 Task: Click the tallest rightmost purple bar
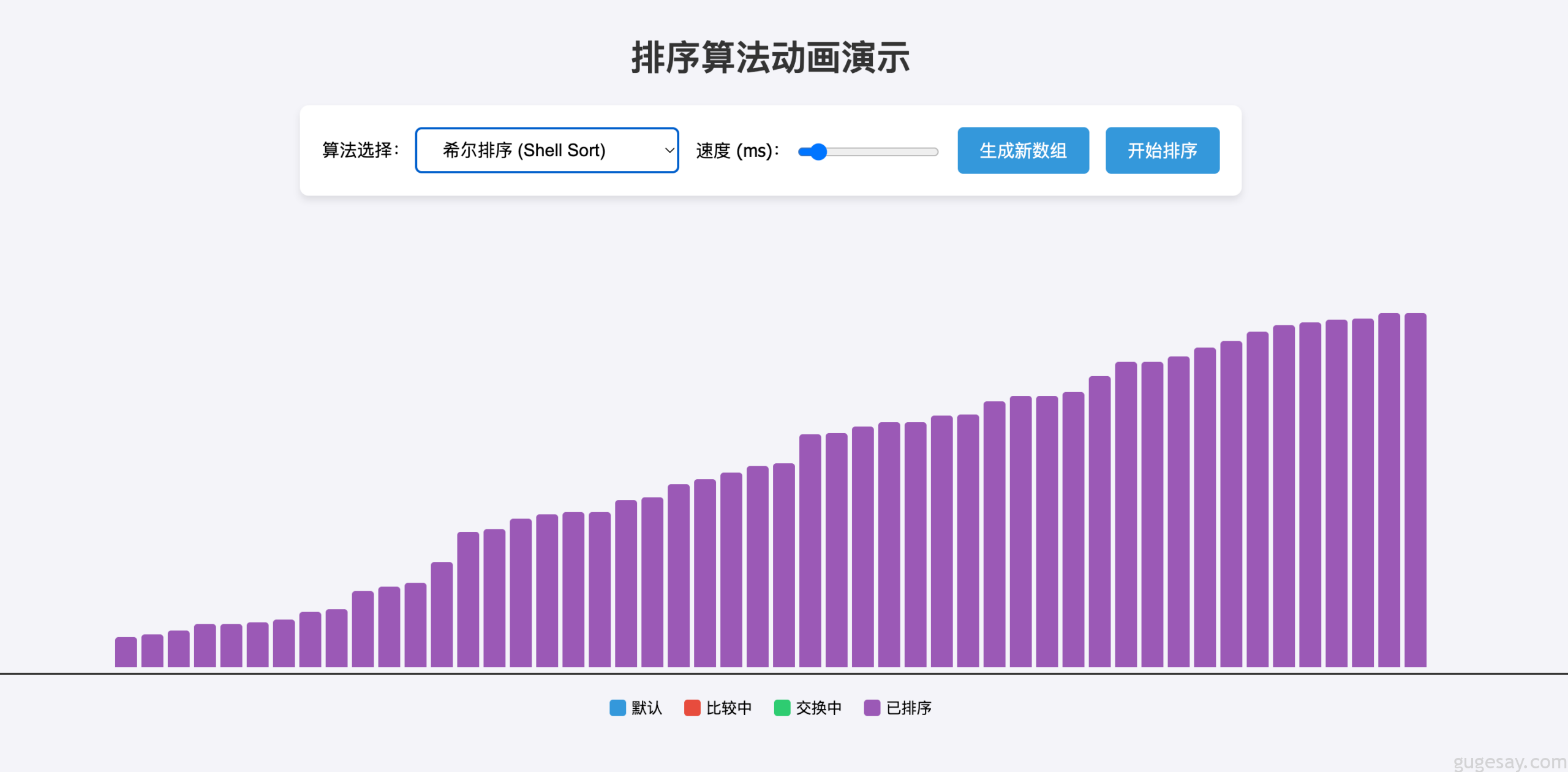point(1415,490)
